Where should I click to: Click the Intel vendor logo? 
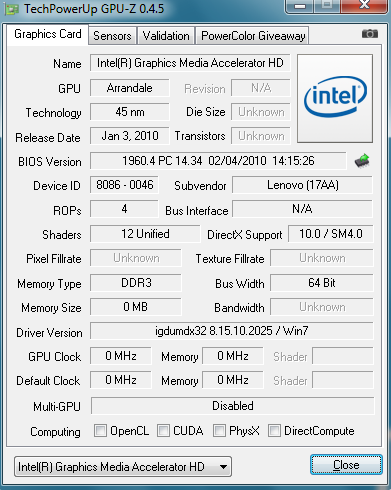335,99
